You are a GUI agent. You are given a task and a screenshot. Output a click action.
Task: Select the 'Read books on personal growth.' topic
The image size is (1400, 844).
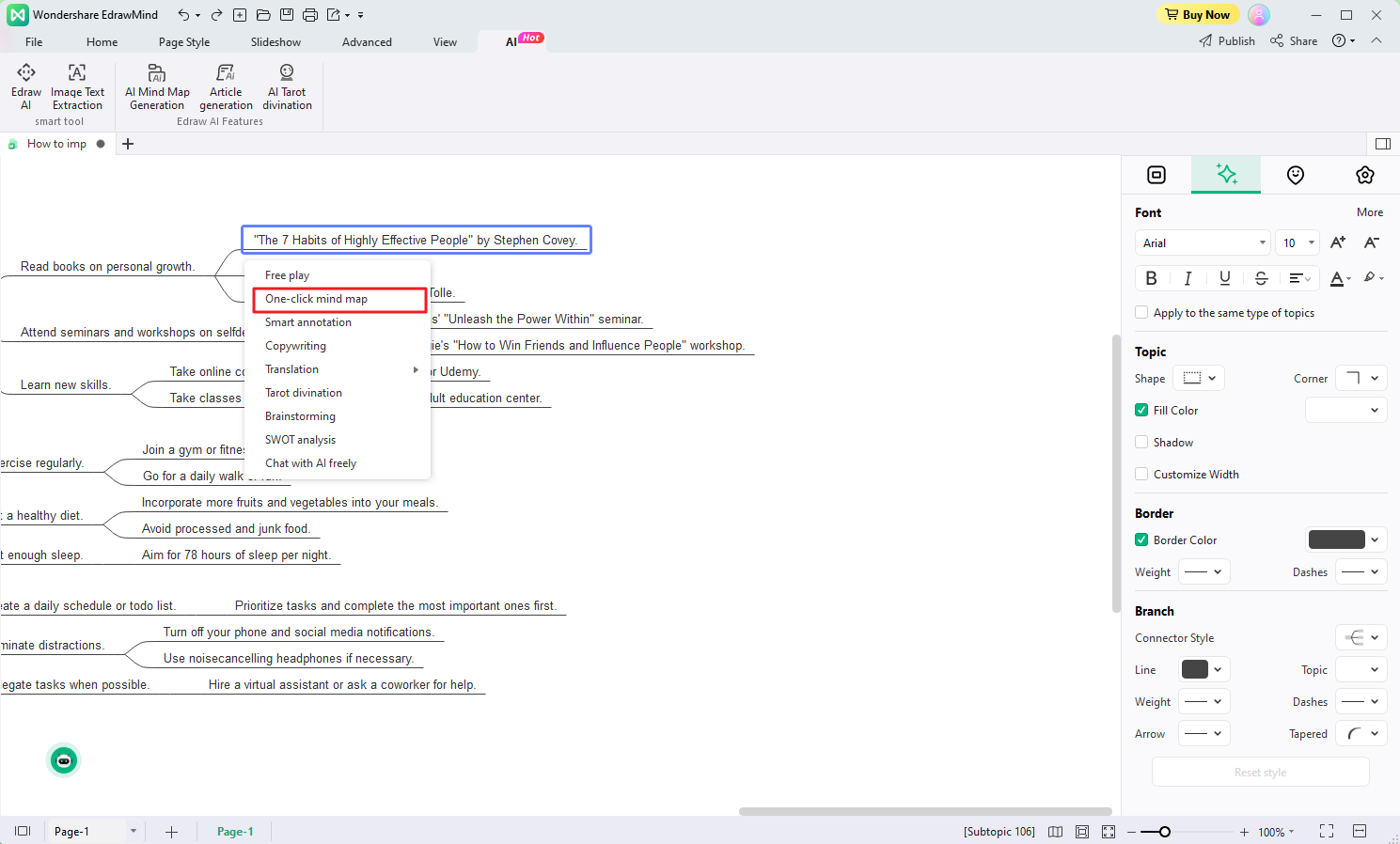[x=107, y=267]
